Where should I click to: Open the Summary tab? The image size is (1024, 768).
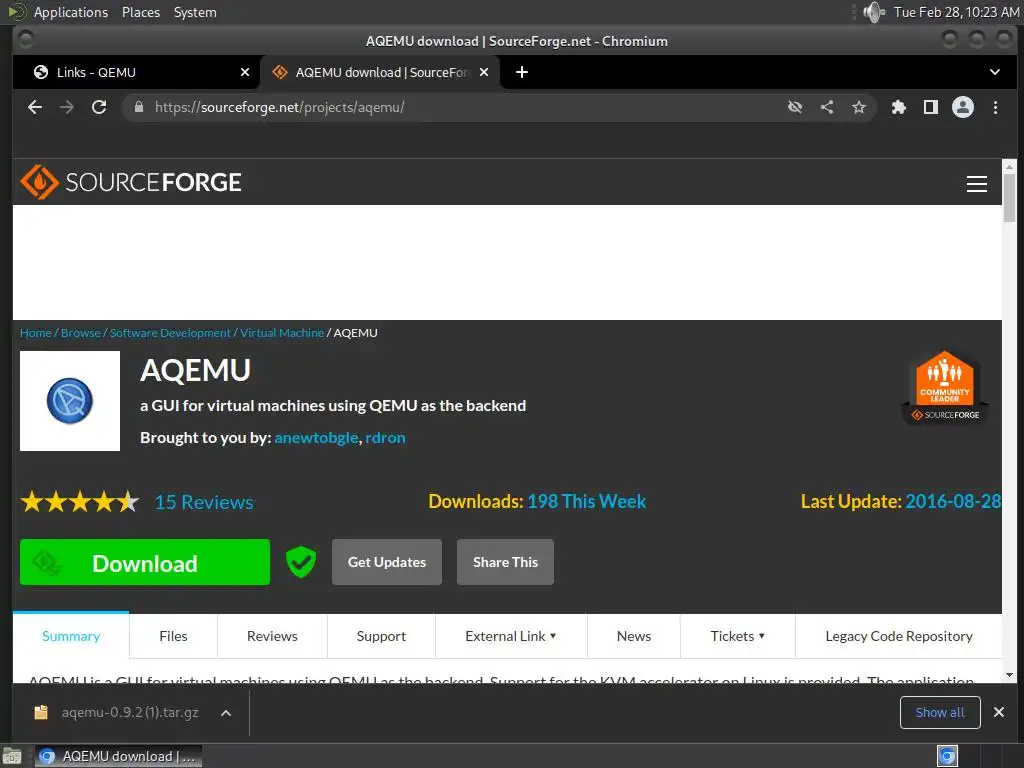71,636
